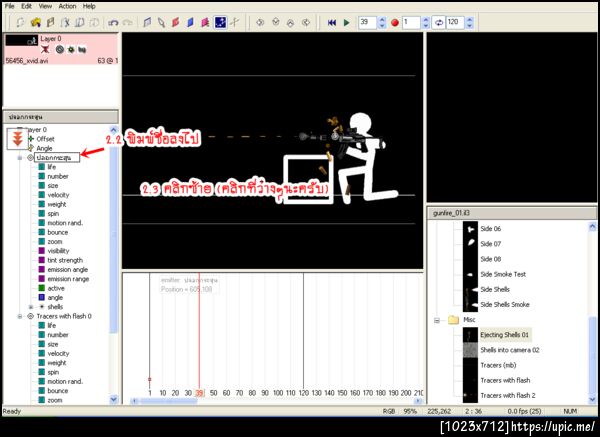Click the gear icon under Layer 0
Screen dimensions: 600x437
[71, 49]
